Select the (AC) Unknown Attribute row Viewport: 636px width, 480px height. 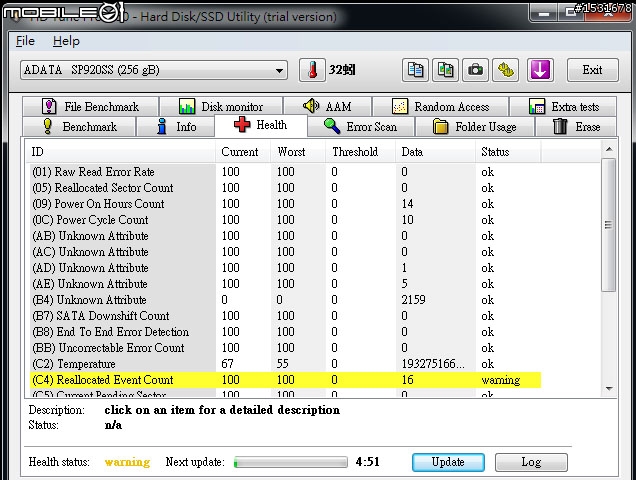[x=285, y=252]
